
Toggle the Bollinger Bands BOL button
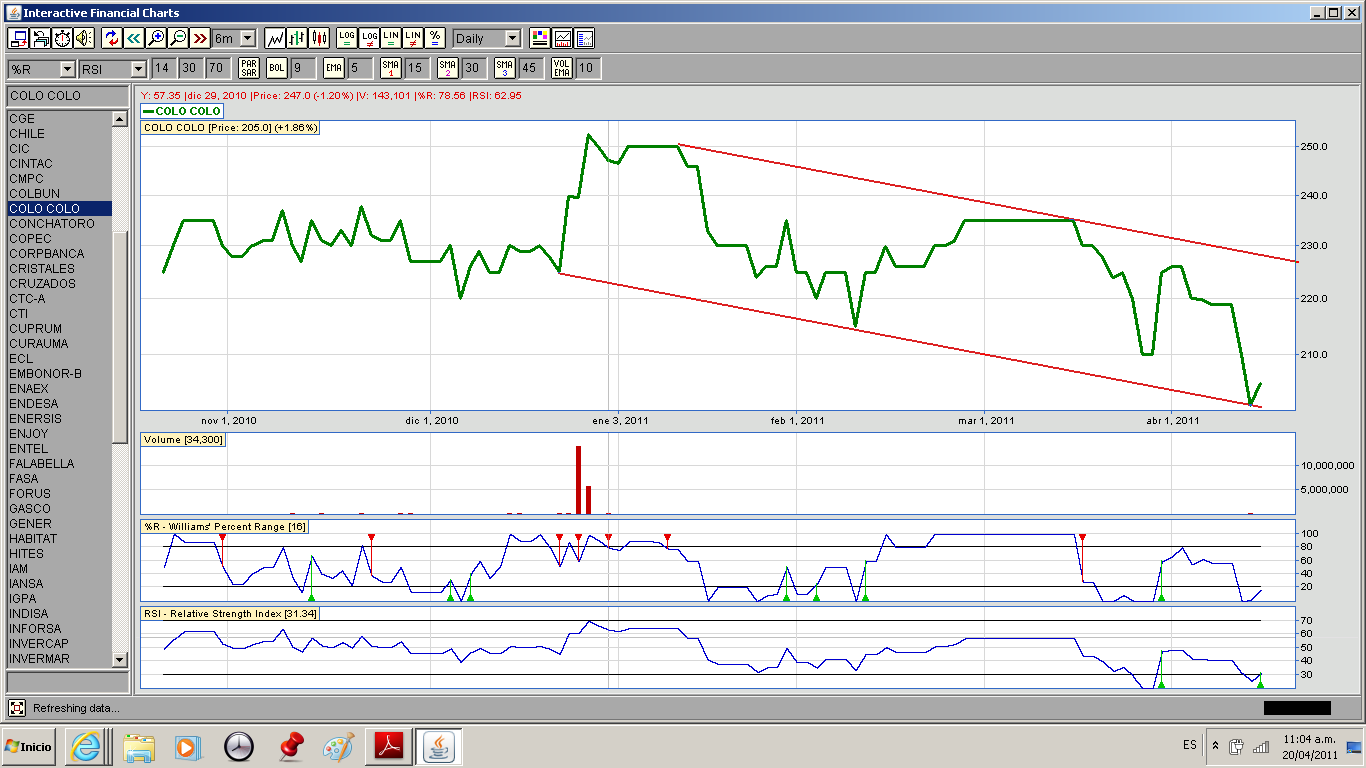point(277,68)
